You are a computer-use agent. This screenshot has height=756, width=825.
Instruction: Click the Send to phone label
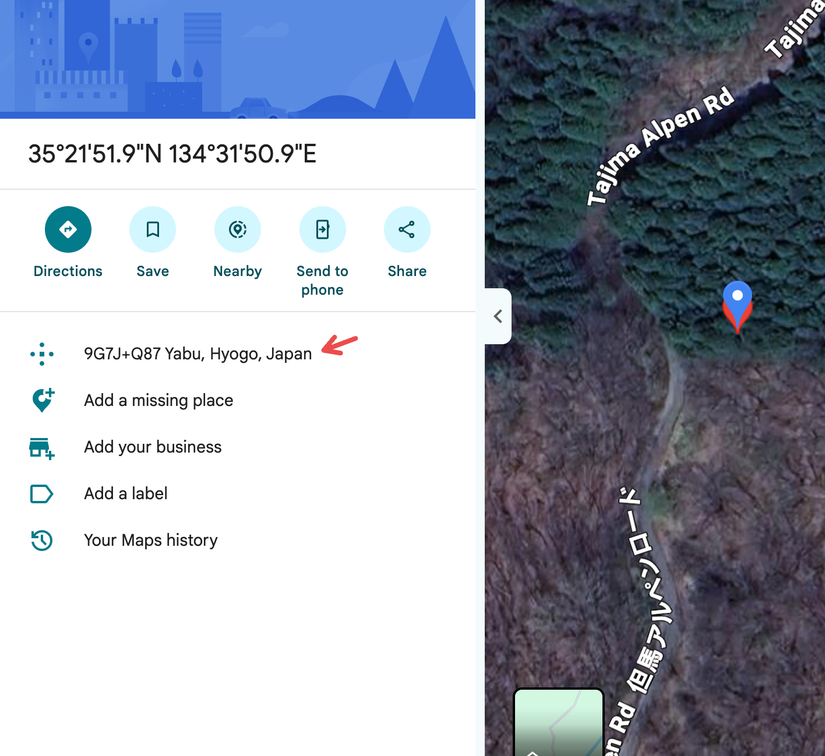[323, 280]
